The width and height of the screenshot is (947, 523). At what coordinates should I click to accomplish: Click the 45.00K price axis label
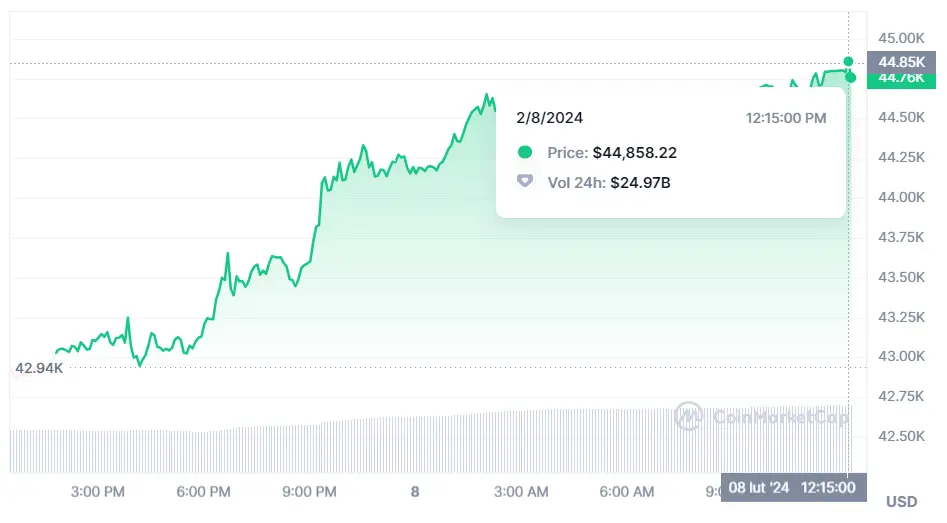pos(901,38)
